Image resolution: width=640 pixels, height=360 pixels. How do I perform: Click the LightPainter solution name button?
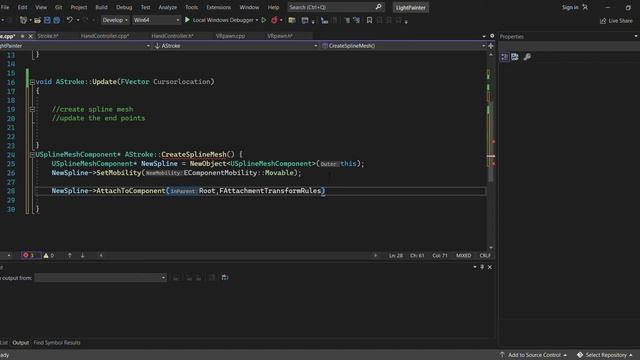coord(410,7)
